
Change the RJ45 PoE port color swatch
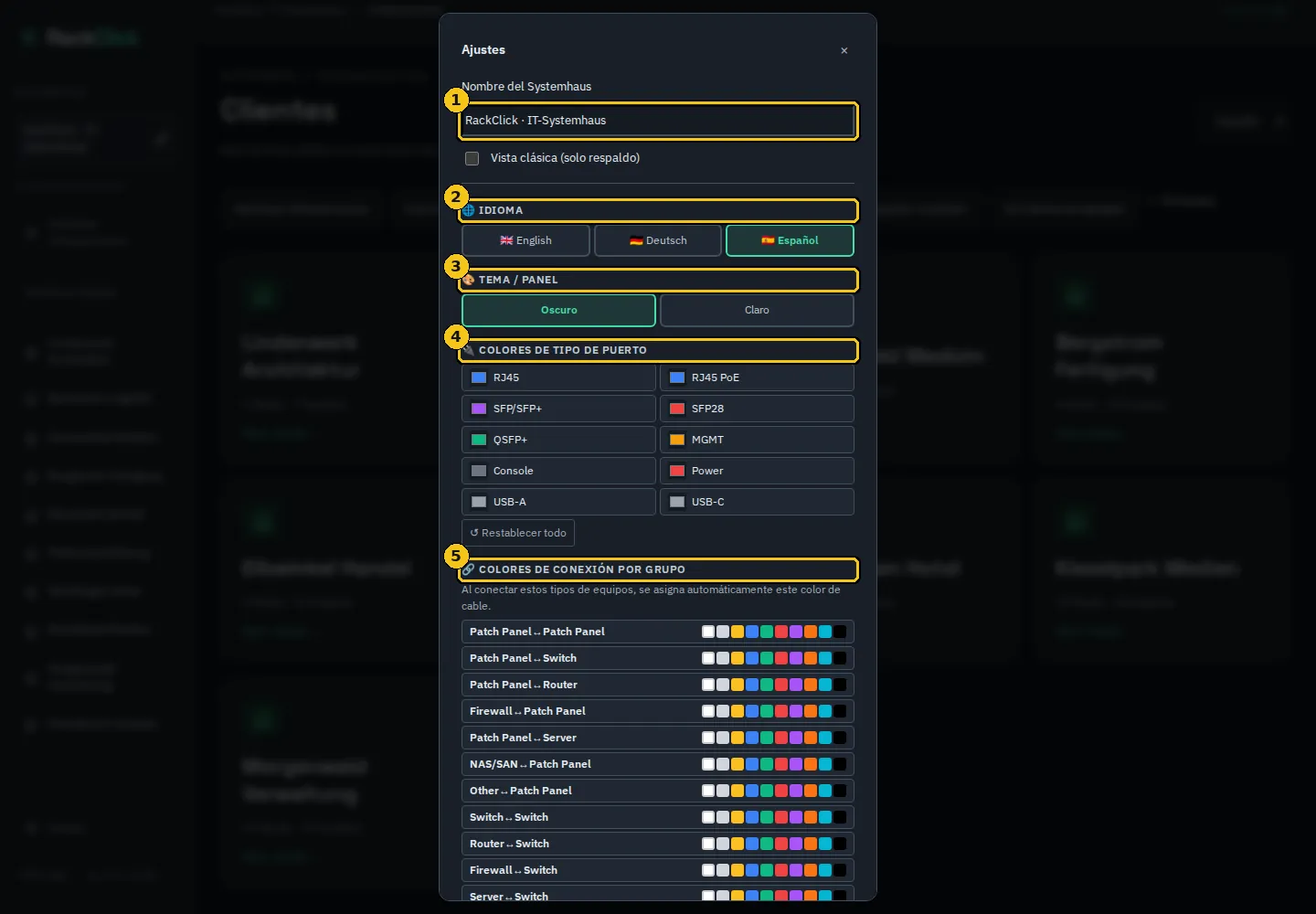(677, 377)
